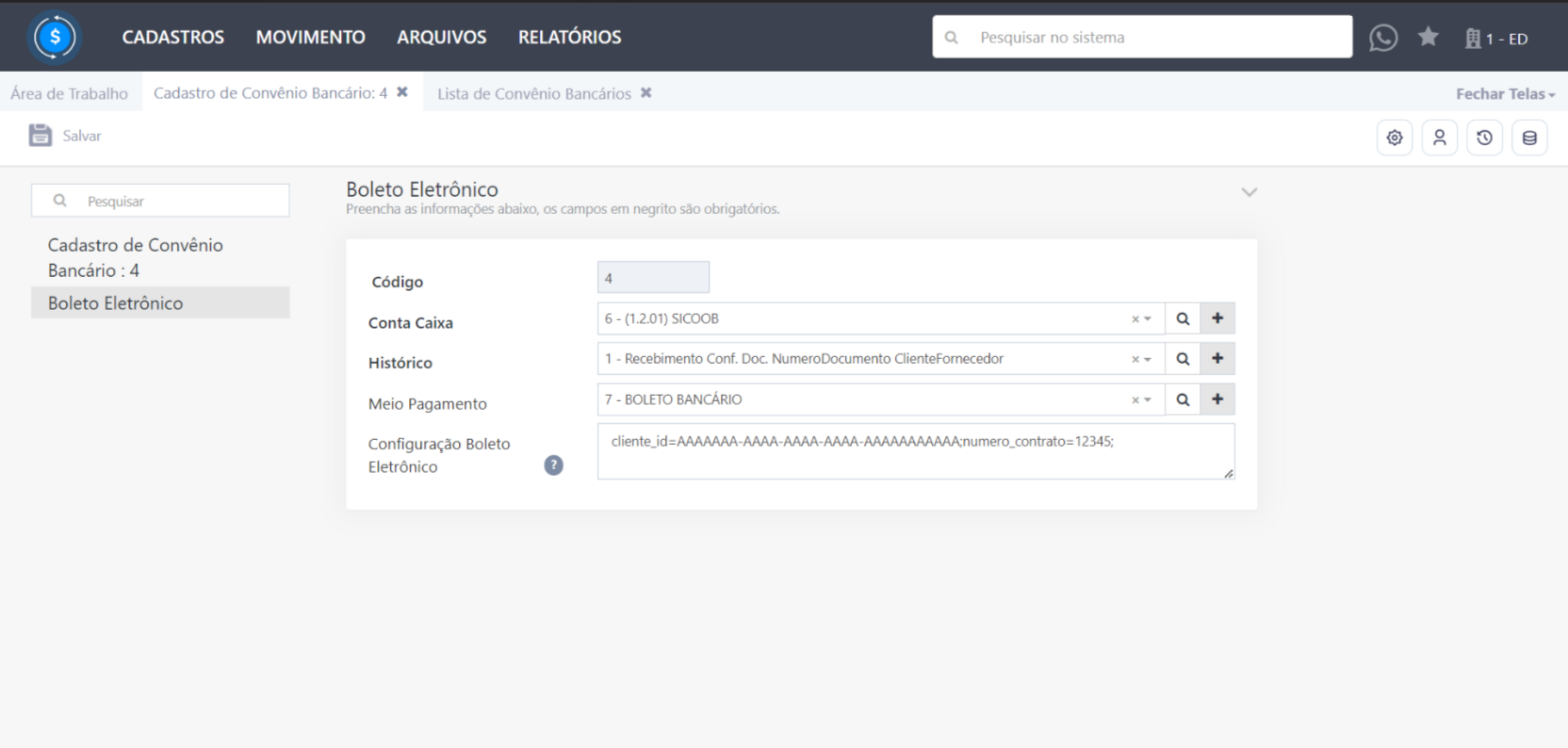
Task: Focus the Pesquisar no sistema field
Action: tap(1142, 37)
